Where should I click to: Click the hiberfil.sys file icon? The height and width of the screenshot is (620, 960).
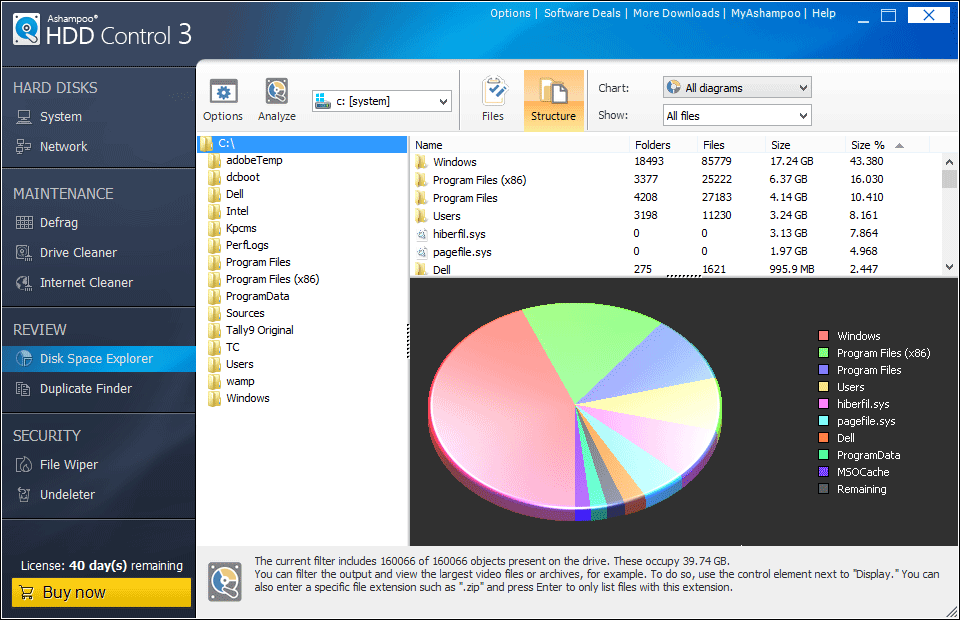pyautogui.click(x=422, y=234)
